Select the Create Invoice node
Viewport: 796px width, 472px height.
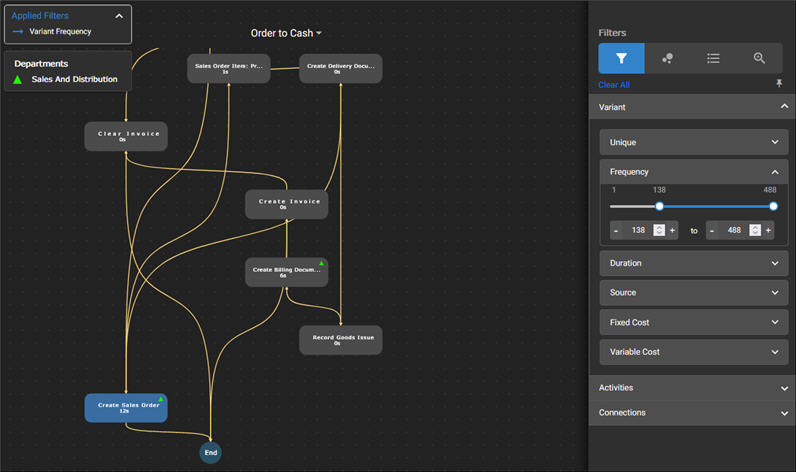[287, 204]
